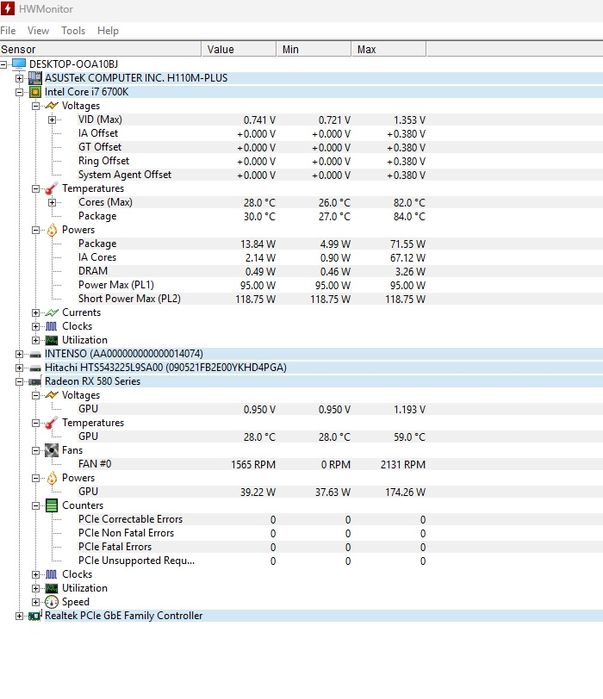The width and height of the screenshot is (603, 699).
Task: Expand the INTENSO drive node
Action: pos(19,354)
